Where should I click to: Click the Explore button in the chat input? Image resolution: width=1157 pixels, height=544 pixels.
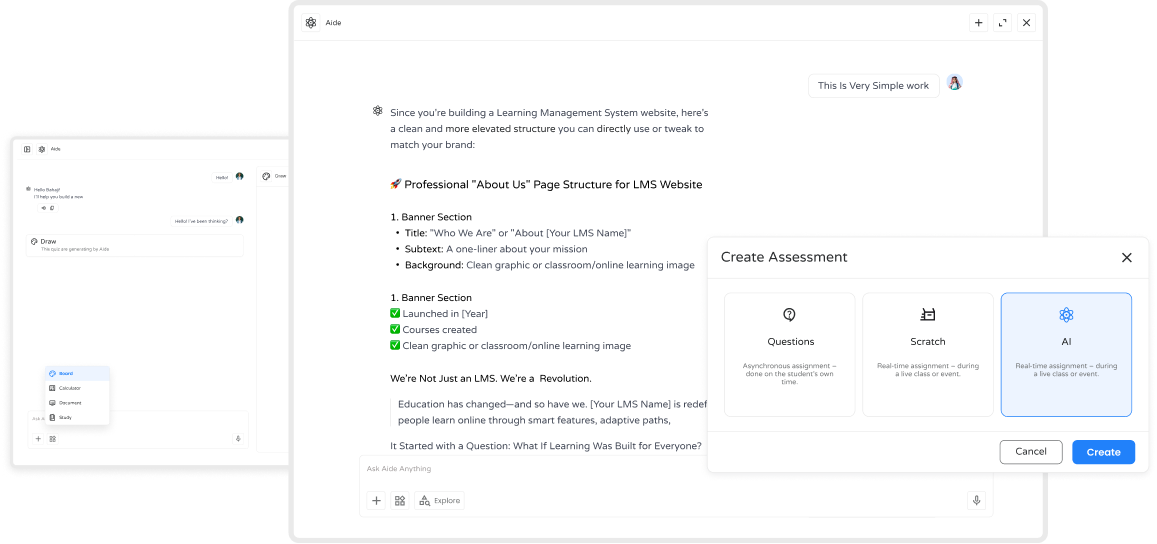tap(440, 500)
